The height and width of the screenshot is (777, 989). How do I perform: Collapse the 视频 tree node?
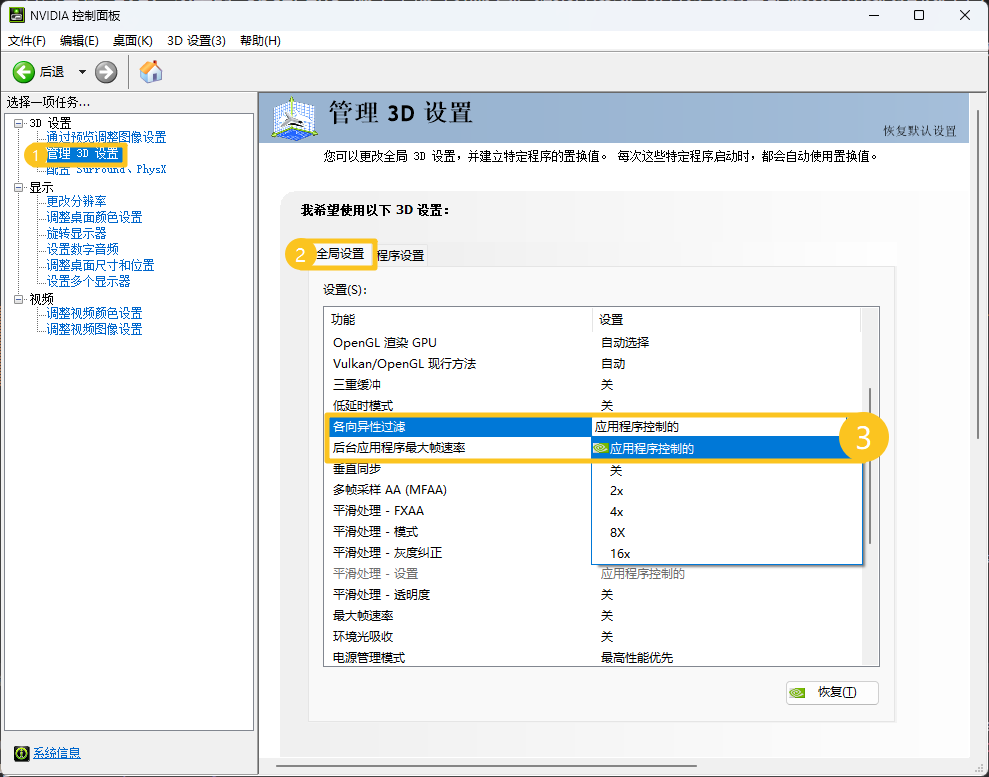coord(19,299)
